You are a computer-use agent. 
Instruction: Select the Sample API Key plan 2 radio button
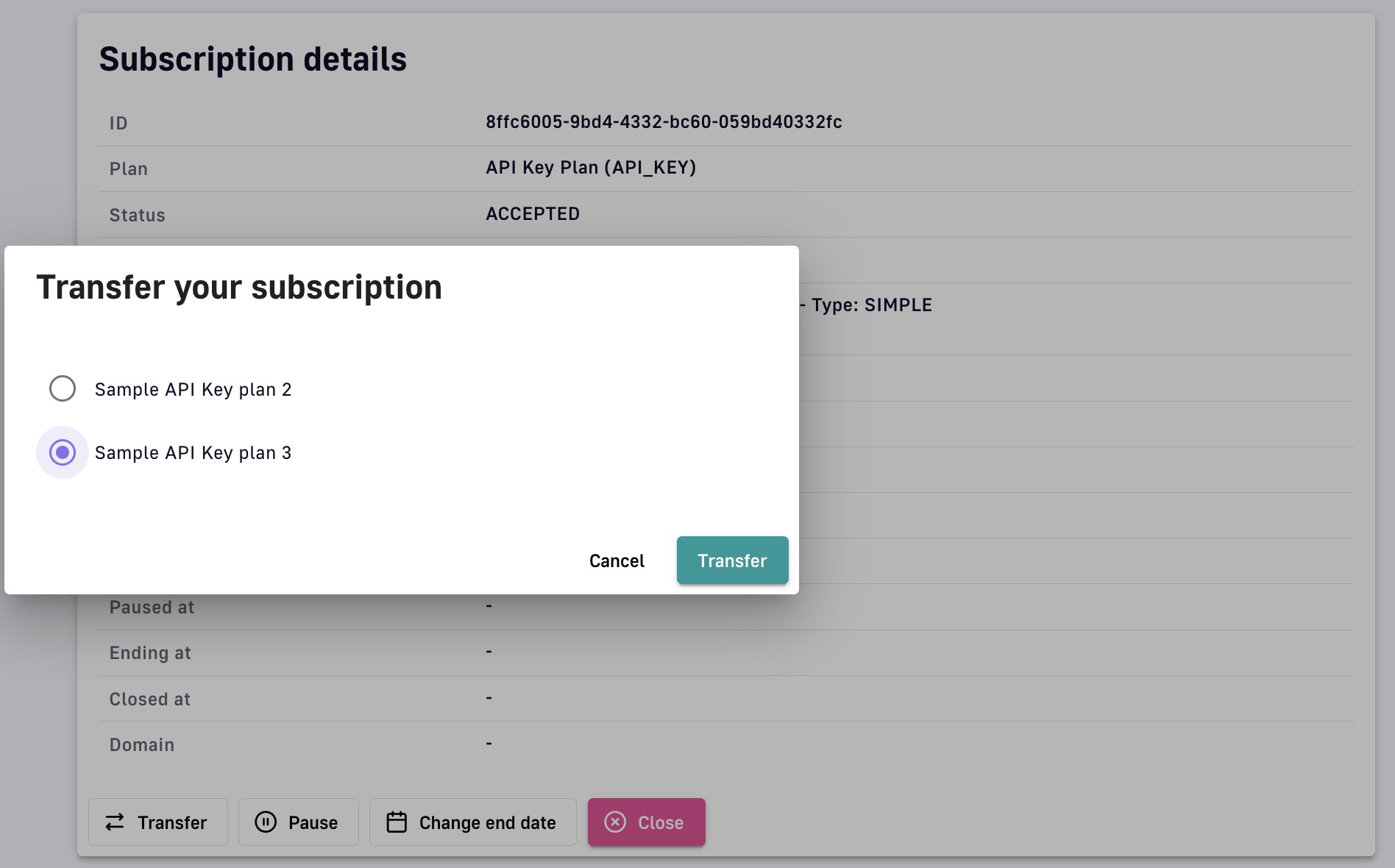click(x=63, y=388)
